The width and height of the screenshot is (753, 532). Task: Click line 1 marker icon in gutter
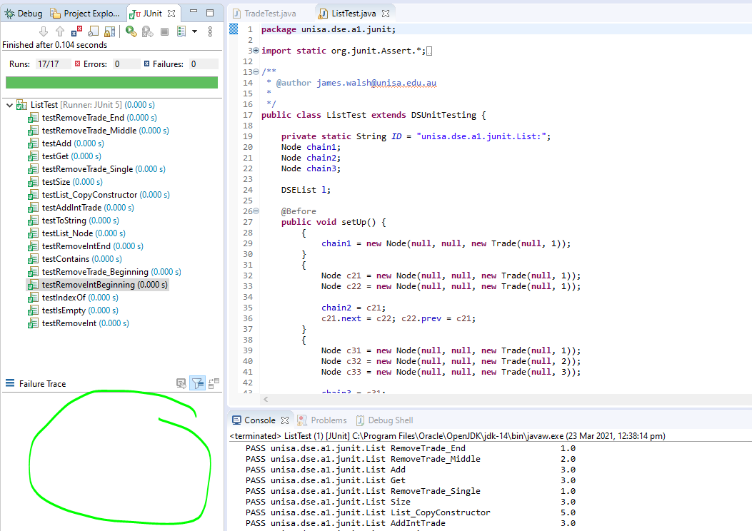pyautogui.click(x=233, y=29)
